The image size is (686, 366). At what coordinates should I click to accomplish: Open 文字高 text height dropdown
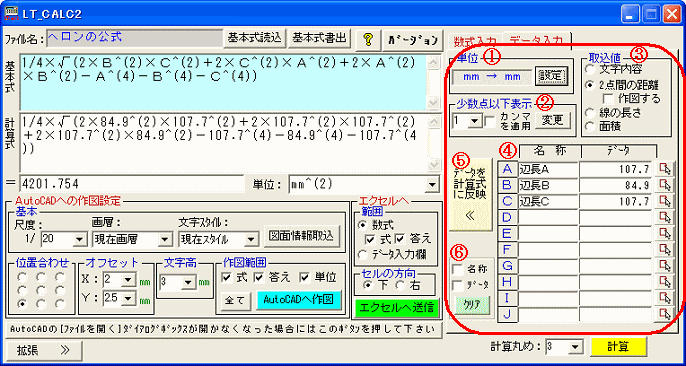click(188, 282)
